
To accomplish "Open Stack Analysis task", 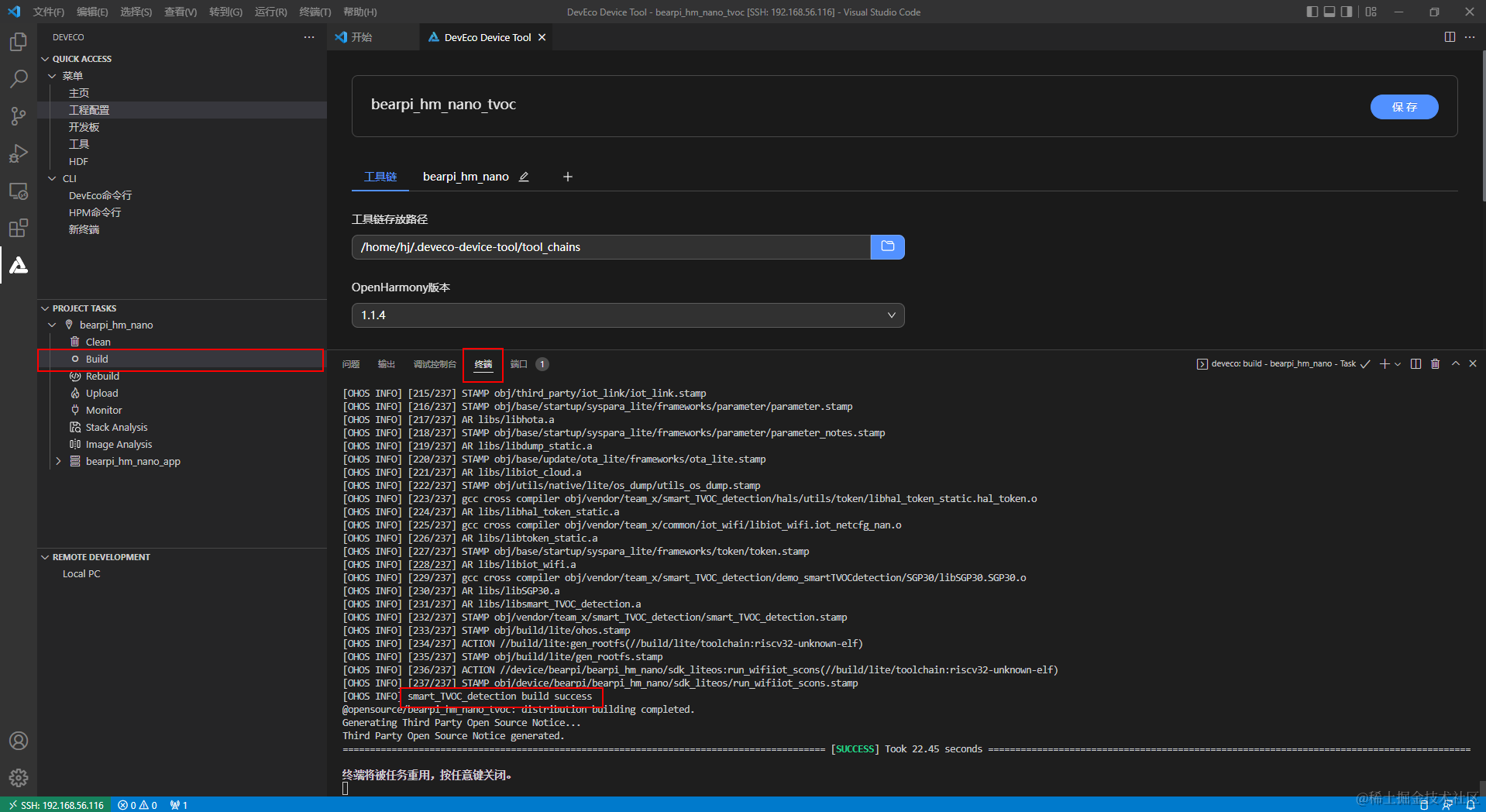I will pyautogui.click(x=181, y=428).
